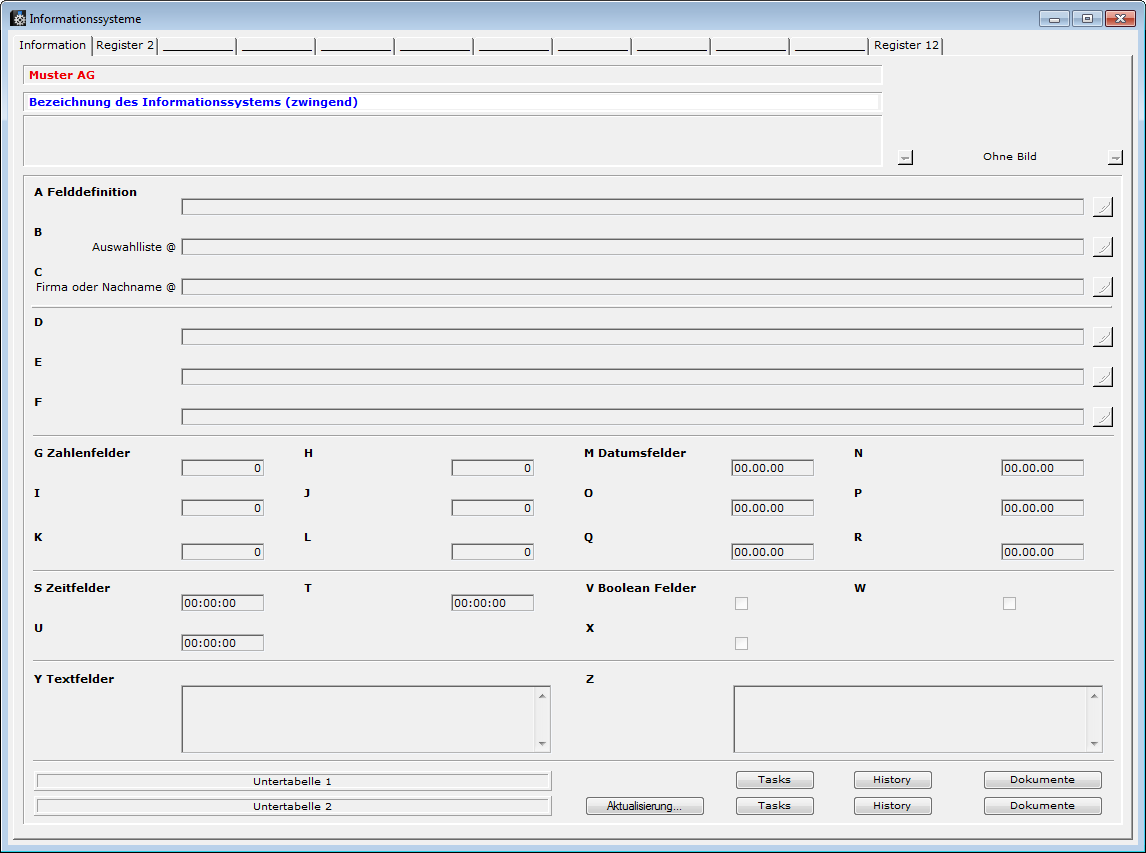Click the Informationssysteme app icon in the title bar
The height and width of the screenshot is (853, 1146).
tap(18, 18)
